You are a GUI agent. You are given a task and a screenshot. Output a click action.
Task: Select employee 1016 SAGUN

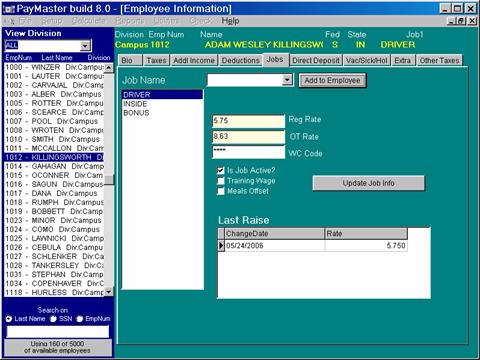click(x=54, y=184)
